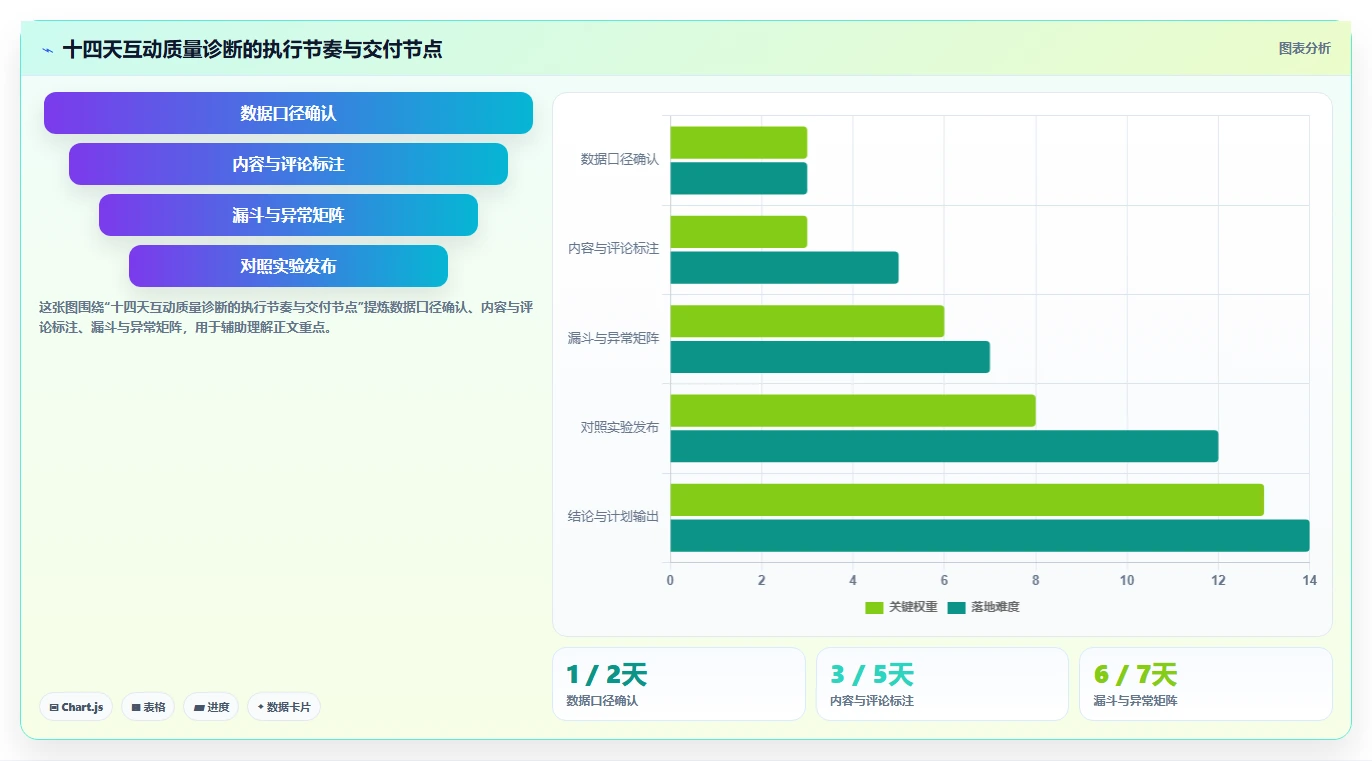Open the 1 / 2天 data card
1372x761 pixels.
click(679, 684)
